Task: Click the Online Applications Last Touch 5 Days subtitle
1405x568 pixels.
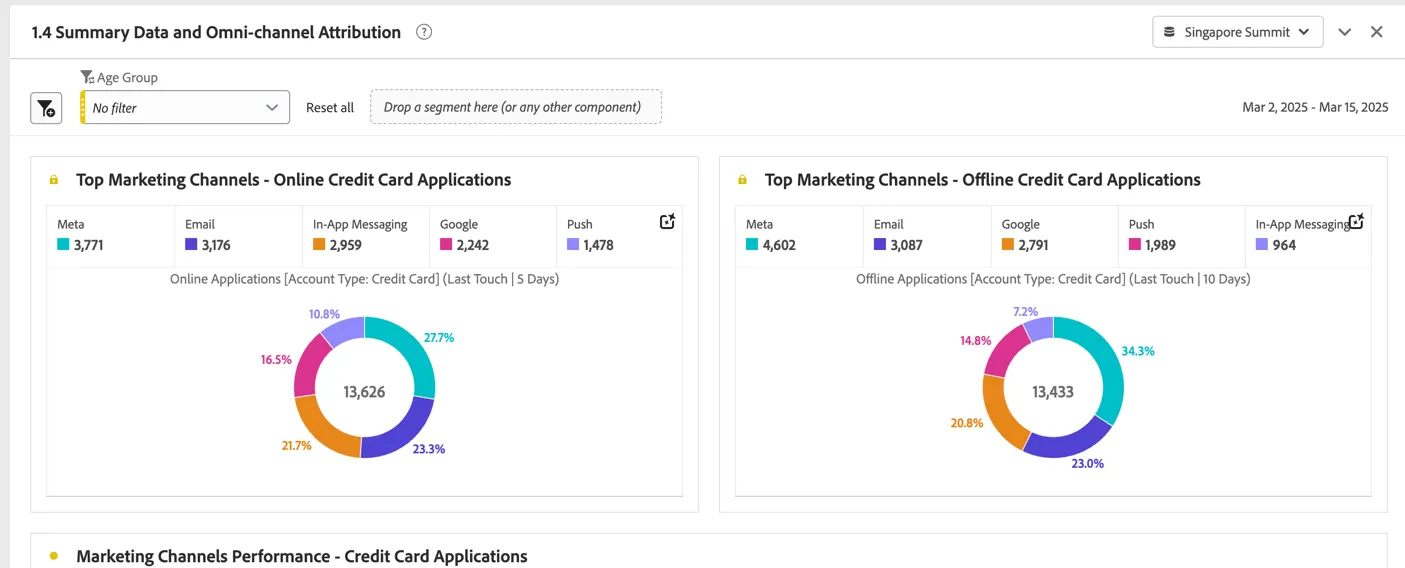Action: point(364,279)
